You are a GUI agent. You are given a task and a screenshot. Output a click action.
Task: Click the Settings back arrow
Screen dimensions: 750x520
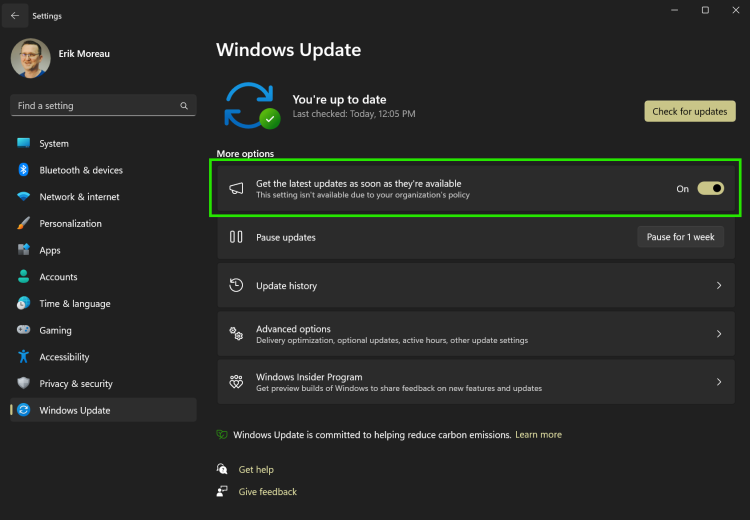(15, 16)
